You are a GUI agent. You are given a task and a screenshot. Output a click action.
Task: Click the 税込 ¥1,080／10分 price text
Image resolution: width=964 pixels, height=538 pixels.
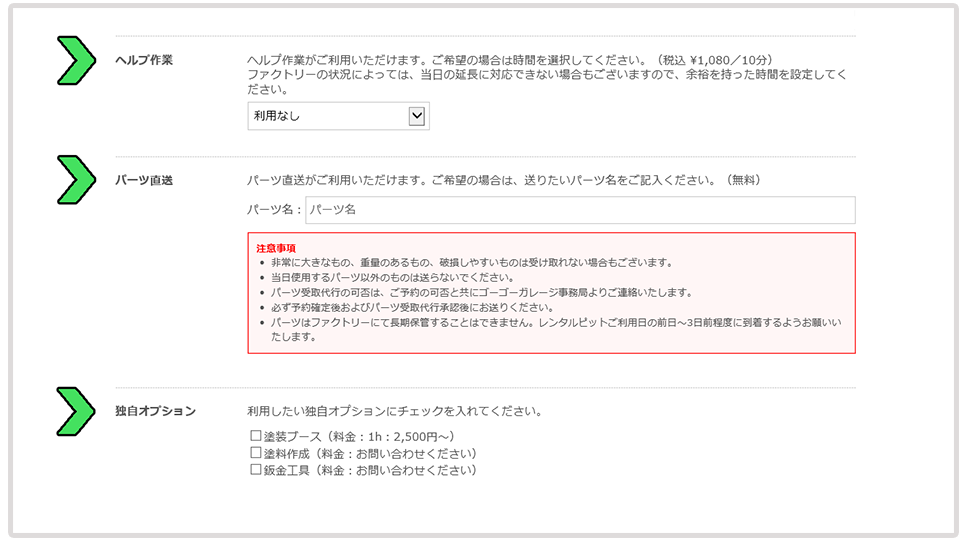click(x=716, y=60)
